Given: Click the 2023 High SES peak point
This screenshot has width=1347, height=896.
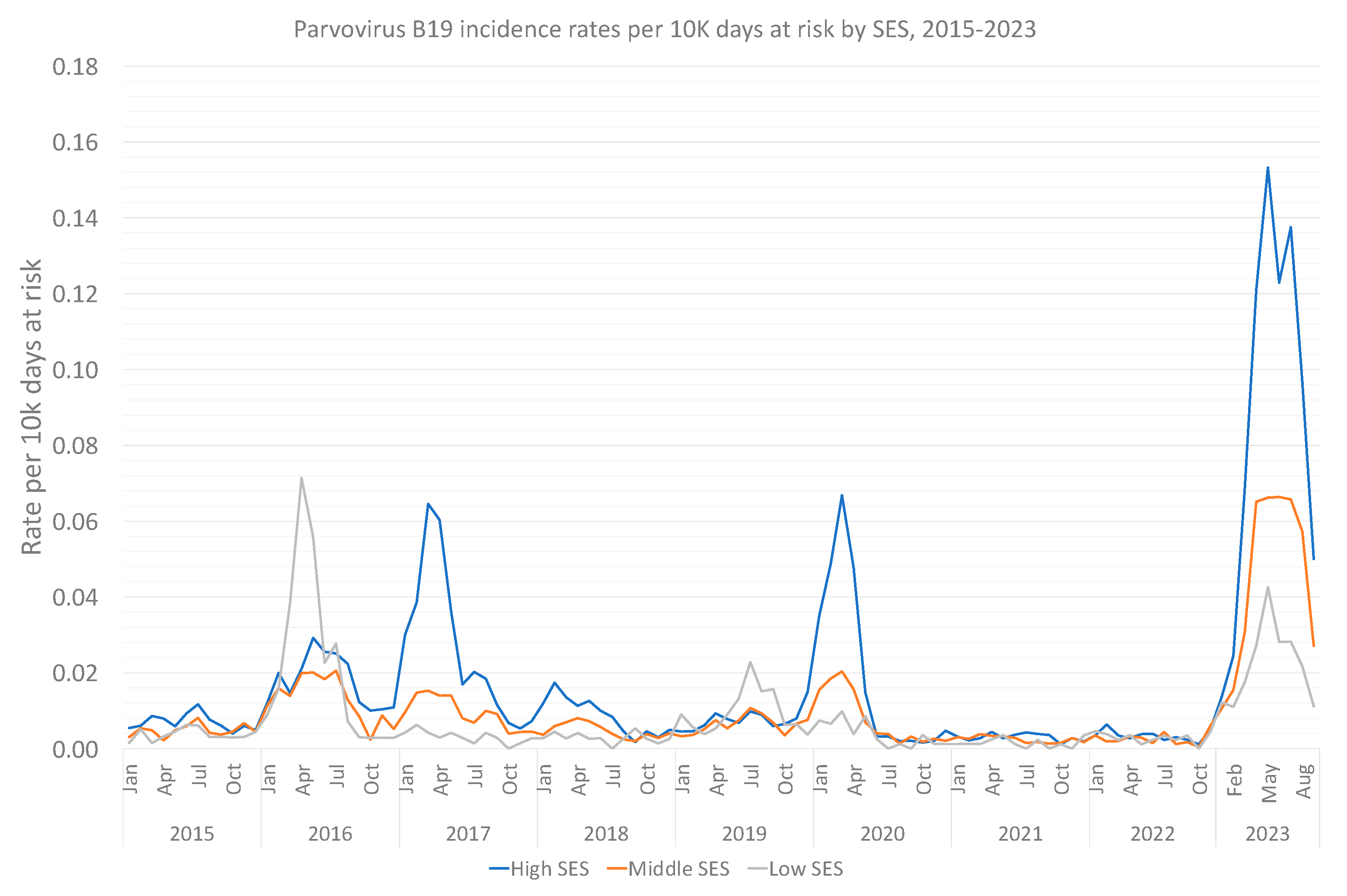Looking at the screenshot, I should [x=1267, y=167].
